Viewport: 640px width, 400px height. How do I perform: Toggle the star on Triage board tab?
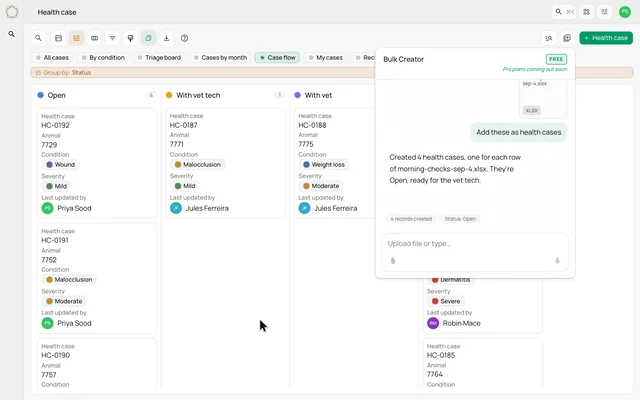[140, 58]
